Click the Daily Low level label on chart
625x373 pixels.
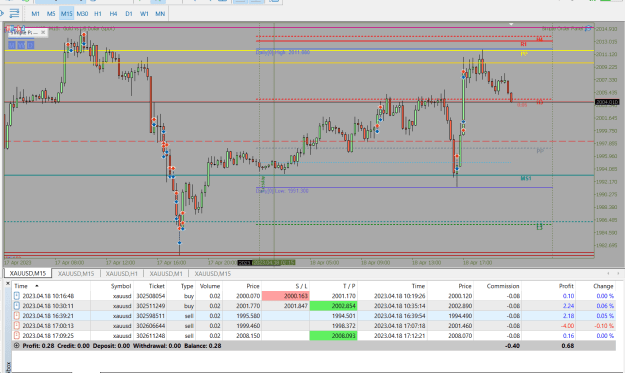[x=282, y=191]
